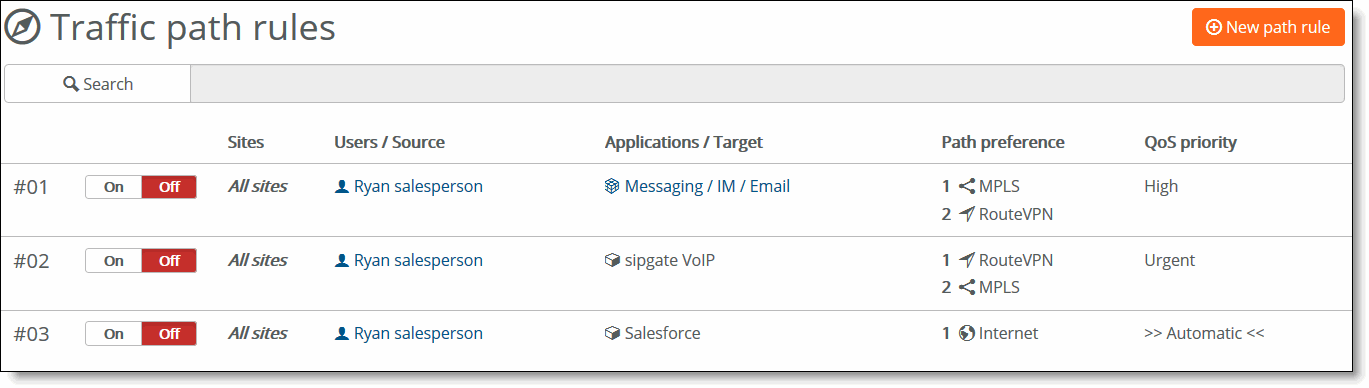The height and width of the screenshot is (388, 1369).
Task: Open Ryan salesperson link in rule #02
Action: click(x=418, y=260)
